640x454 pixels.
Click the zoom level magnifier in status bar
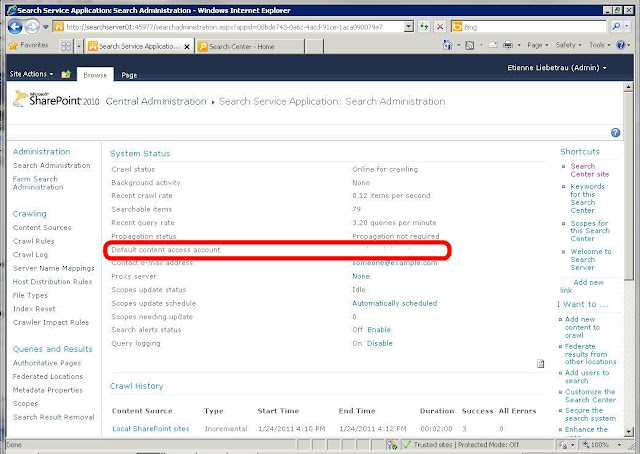585,445
